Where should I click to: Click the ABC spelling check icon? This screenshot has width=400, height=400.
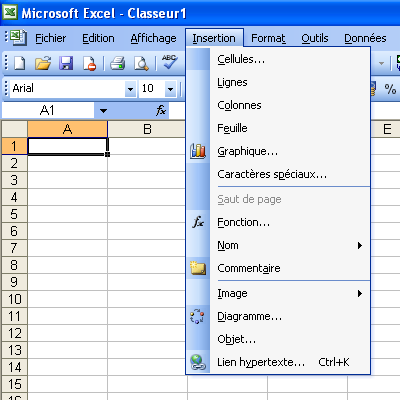click(169, 62)
